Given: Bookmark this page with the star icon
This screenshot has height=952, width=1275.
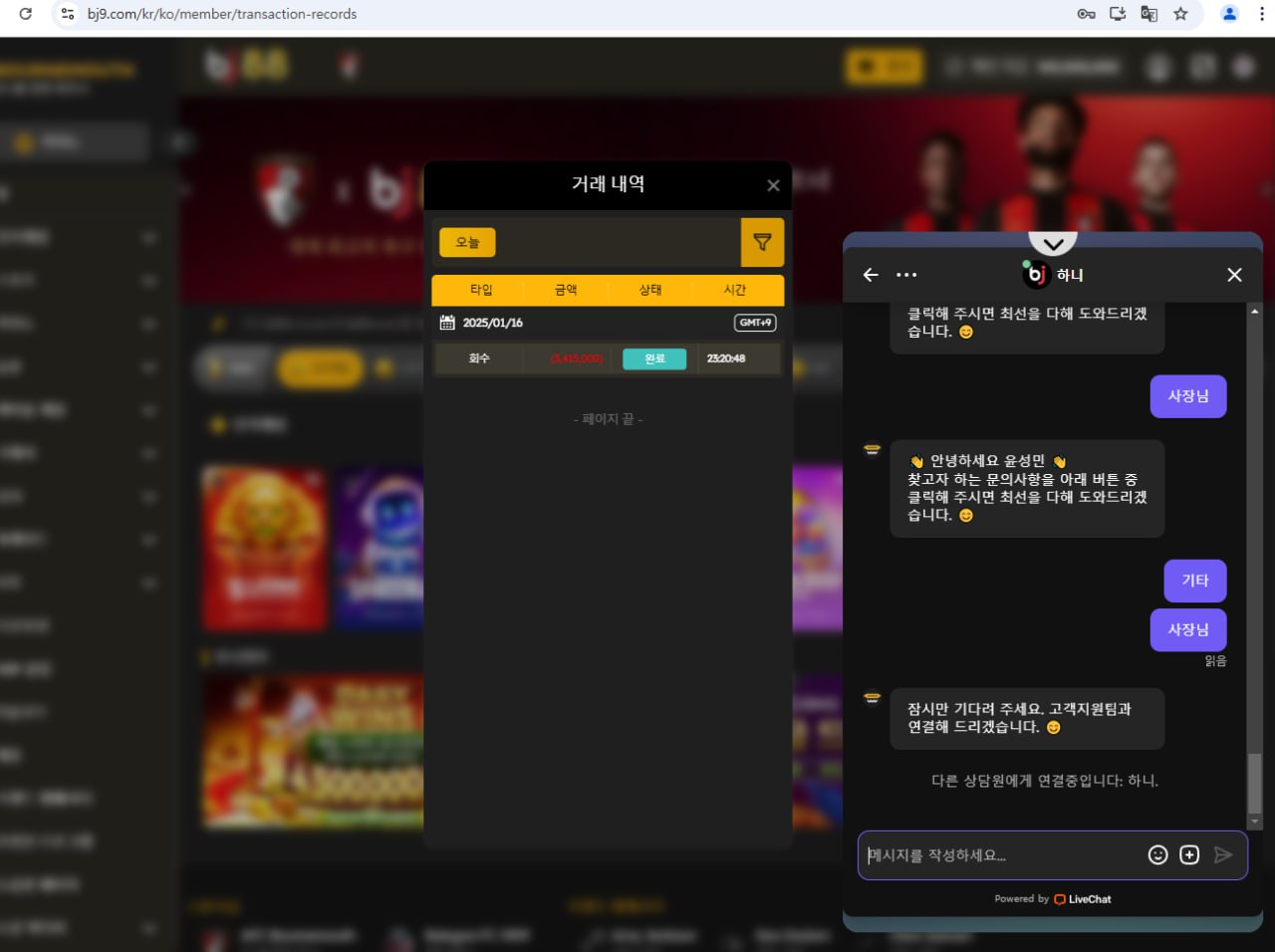Looking at the screenshot, I should [1180, 14].
